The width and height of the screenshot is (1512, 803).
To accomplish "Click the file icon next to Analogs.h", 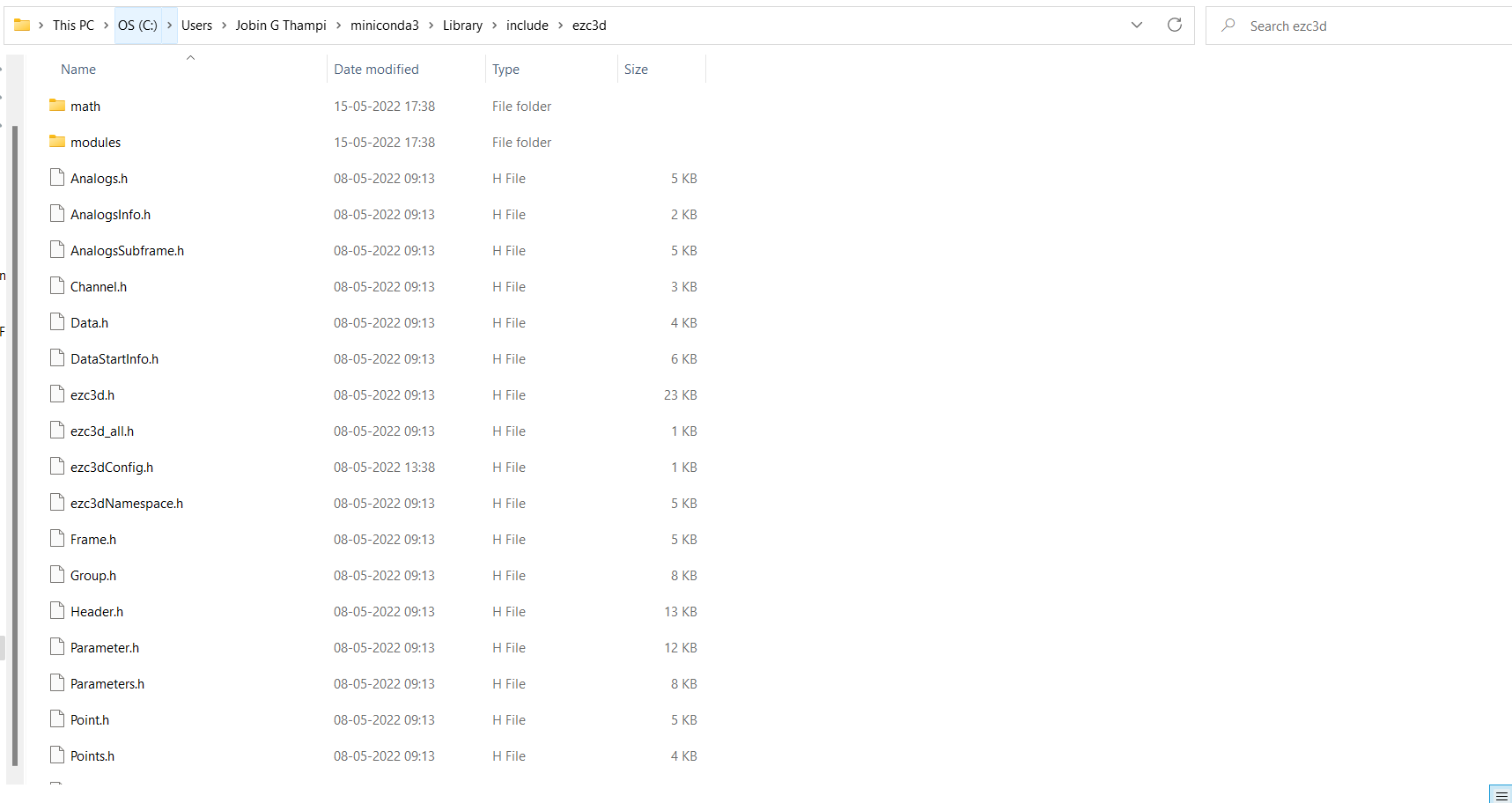I will 55,177.
